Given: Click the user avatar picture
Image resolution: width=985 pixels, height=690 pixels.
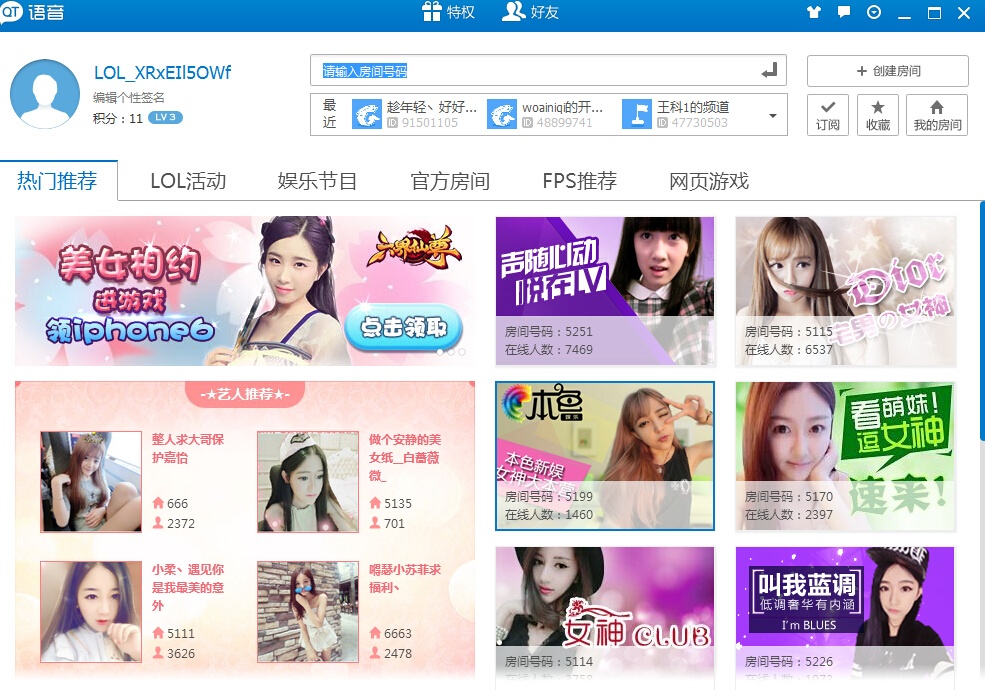Looking at the screenshot, I should tap(45, 94).
